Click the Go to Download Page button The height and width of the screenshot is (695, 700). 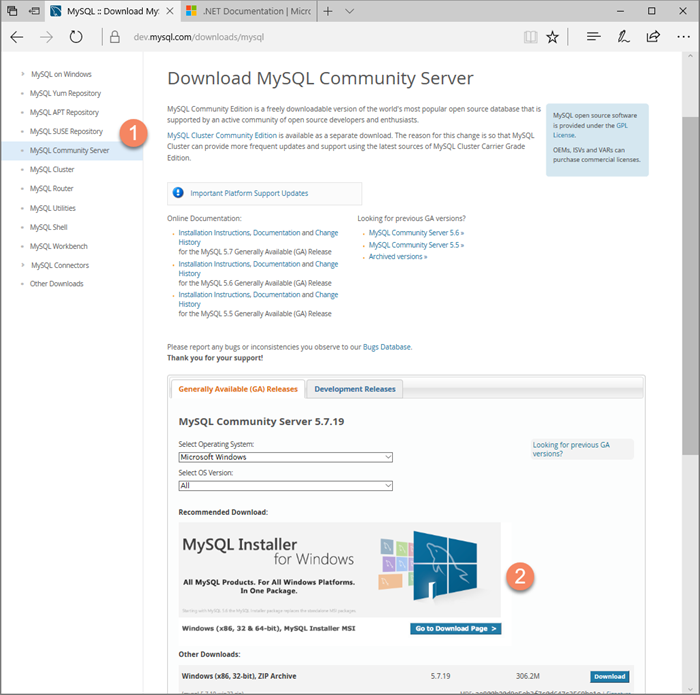coord(455,628)
